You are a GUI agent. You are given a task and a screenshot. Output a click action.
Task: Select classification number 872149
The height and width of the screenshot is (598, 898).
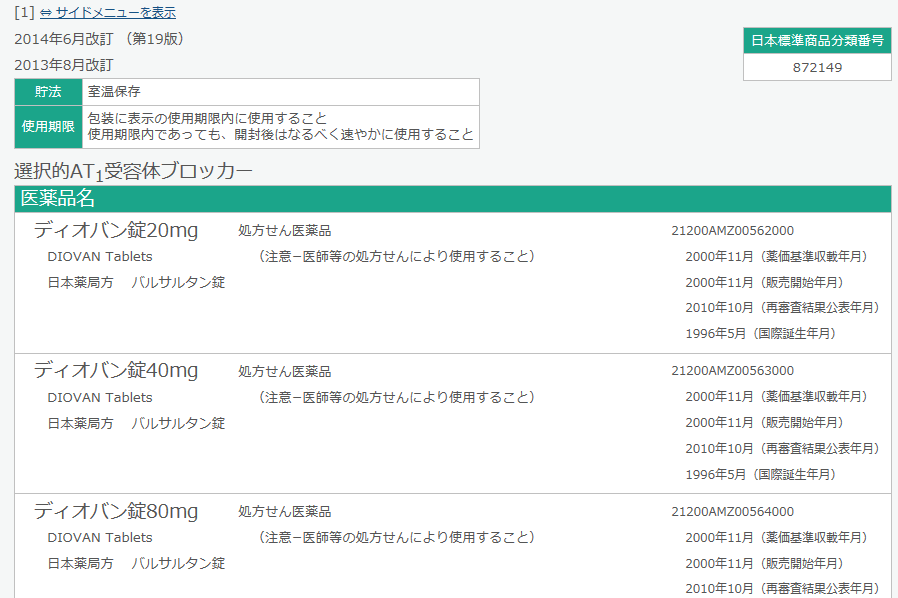[x=817, y=68]
